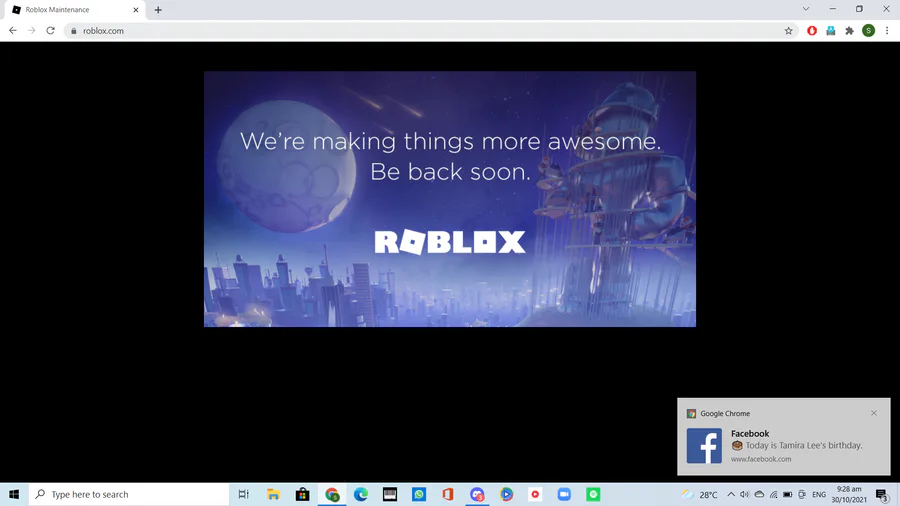Click the Roblox maintenance banner image
Image resolution: width=900 pixels, height=506 pixels.
450,199
